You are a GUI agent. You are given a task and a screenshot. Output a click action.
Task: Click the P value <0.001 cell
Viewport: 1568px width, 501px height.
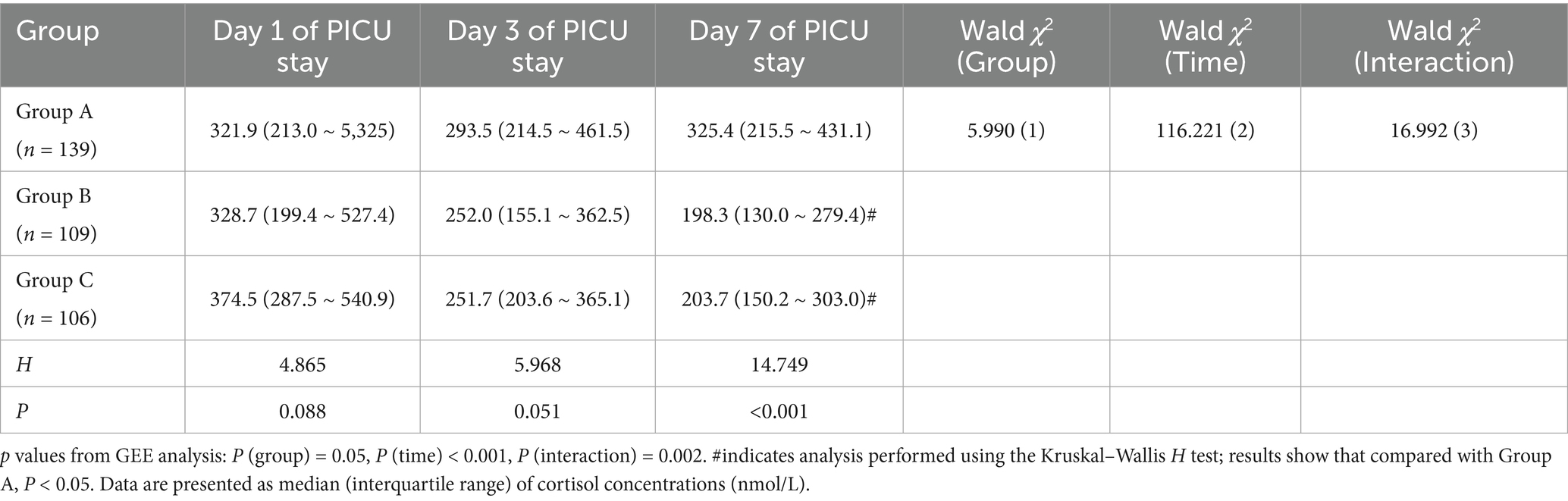(779, 411)
